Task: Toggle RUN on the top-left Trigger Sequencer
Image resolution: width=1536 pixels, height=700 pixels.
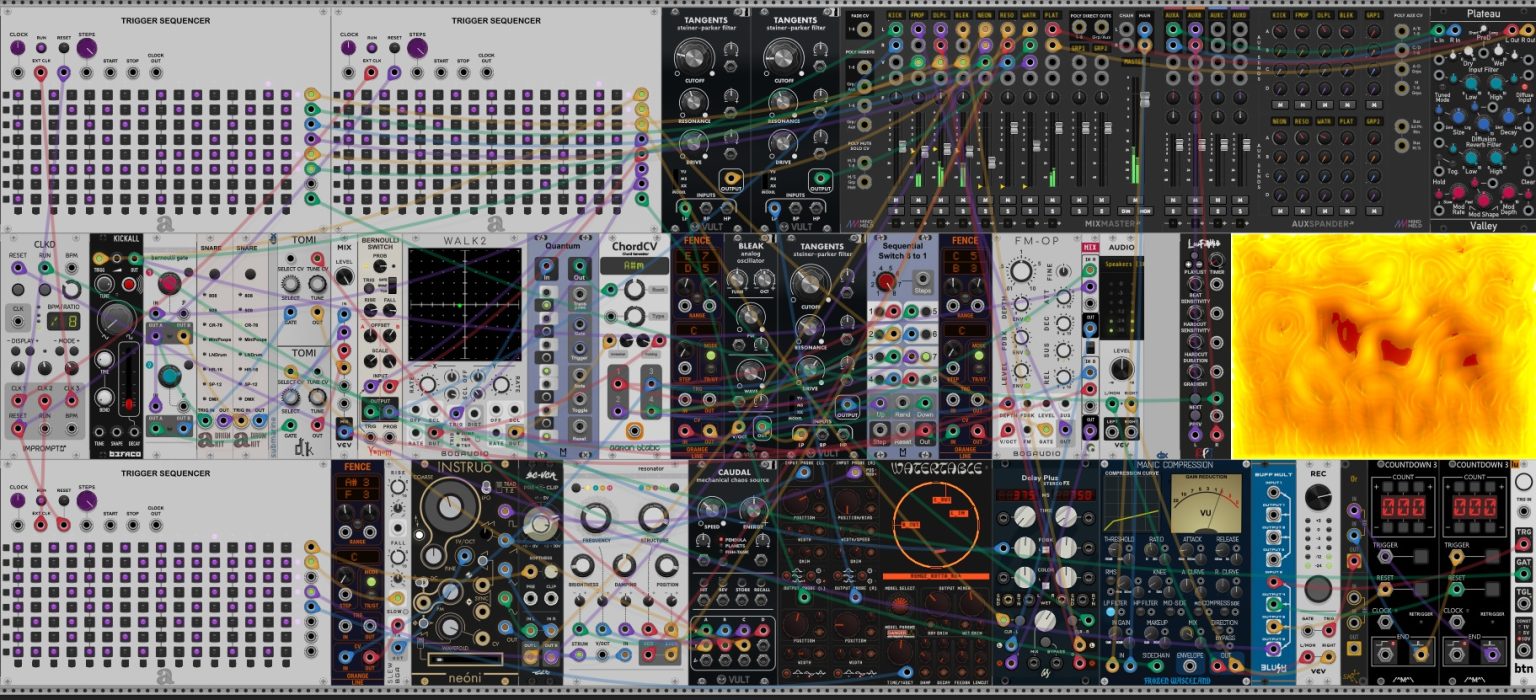Action: (x=41, y=47)
